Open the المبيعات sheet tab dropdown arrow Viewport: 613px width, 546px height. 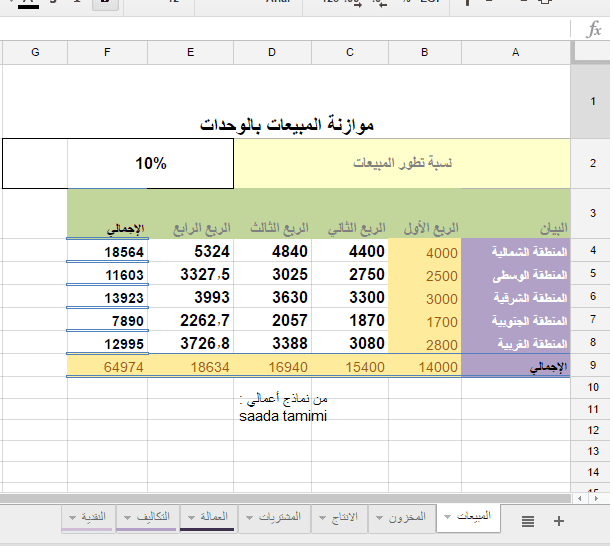(x=447, y=517)
